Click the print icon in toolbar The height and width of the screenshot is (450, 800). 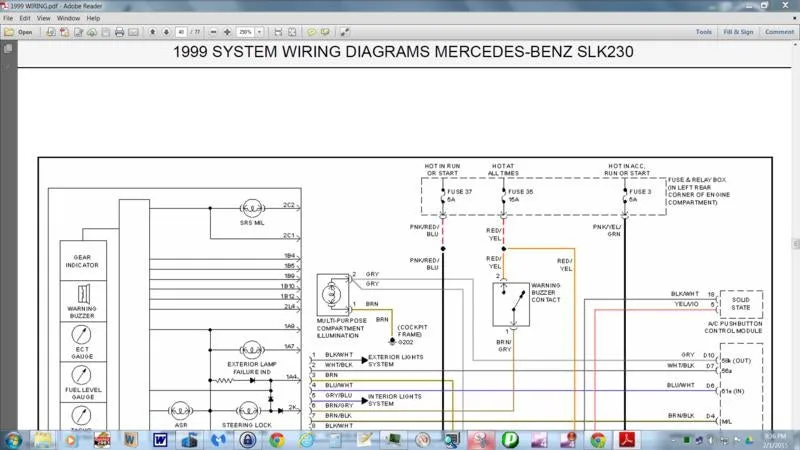click(x=119, y=32)
